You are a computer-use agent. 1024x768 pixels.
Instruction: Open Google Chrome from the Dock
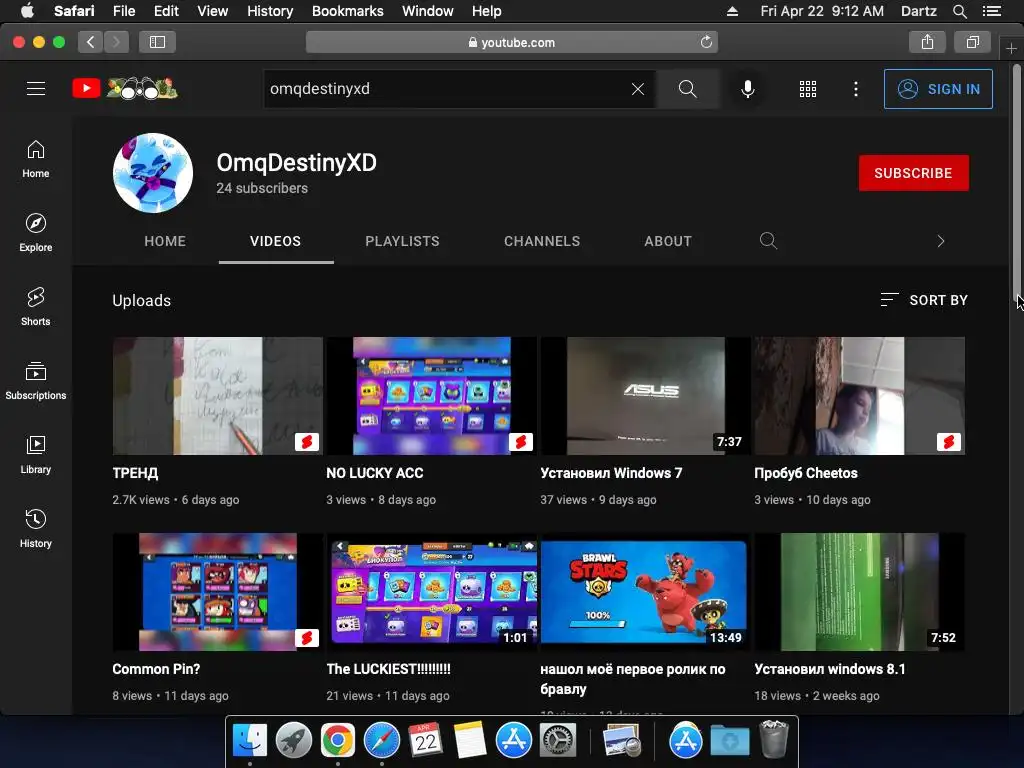tap(338, 740)
